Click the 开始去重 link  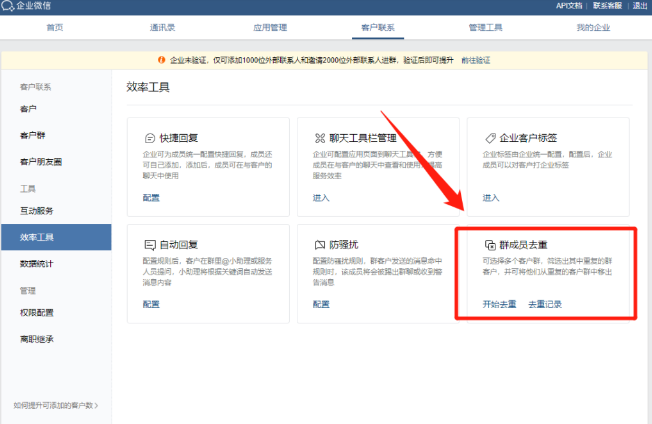click(x=499, y=304)
